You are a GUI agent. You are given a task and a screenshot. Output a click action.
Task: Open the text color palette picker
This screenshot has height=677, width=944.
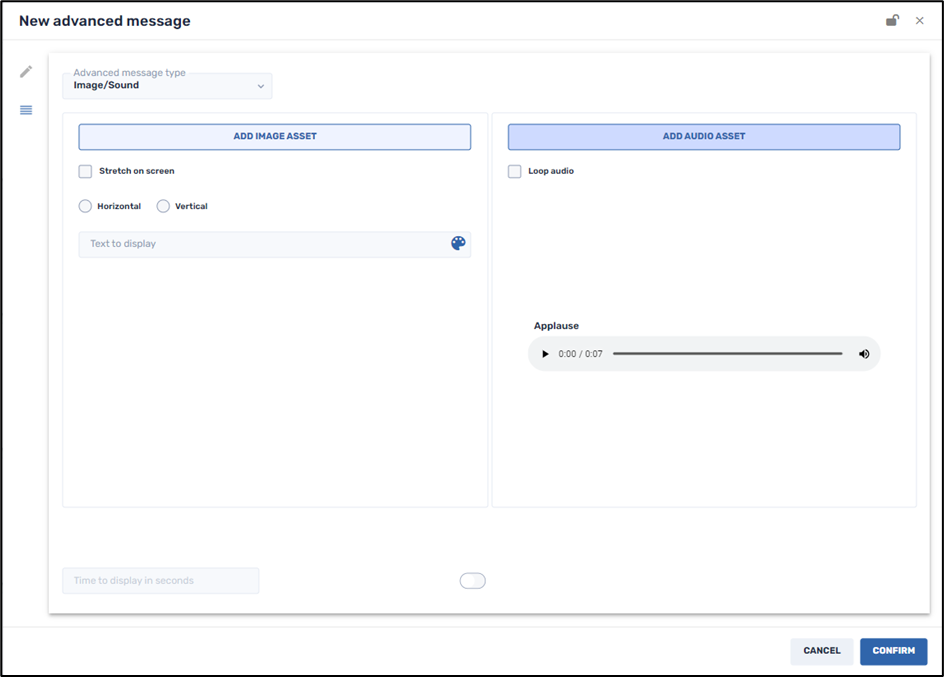457,242
